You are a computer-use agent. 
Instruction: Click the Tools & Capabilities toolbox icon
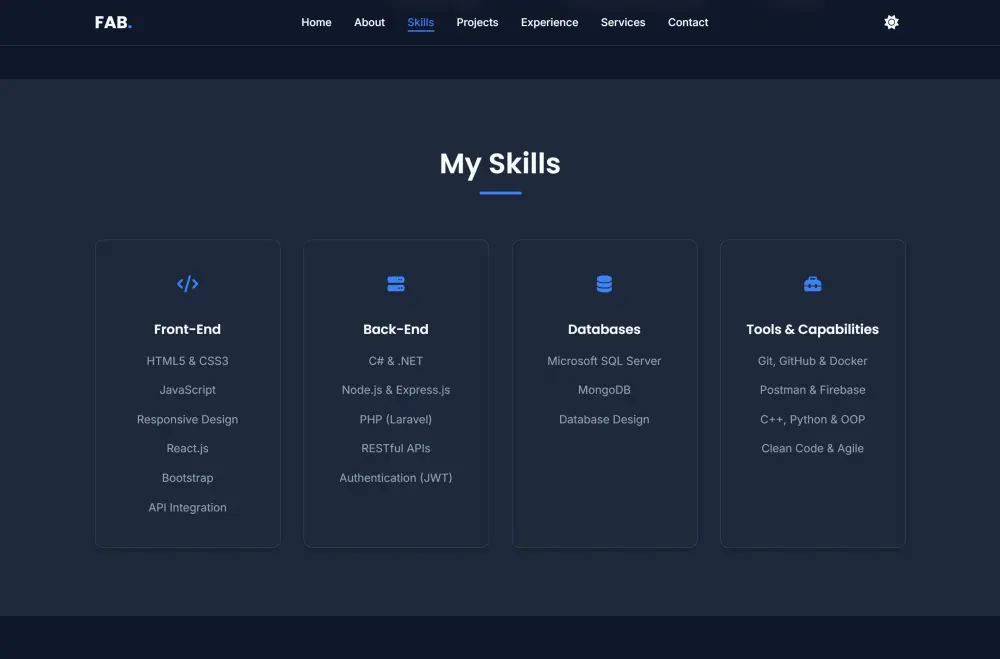tap(812, 284)
